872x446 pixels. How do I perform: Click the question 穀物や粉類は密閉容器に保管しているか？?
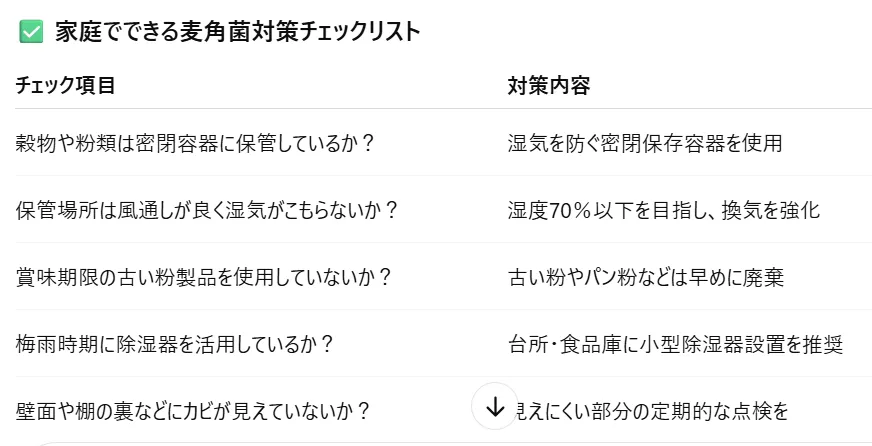pos(196,143)
